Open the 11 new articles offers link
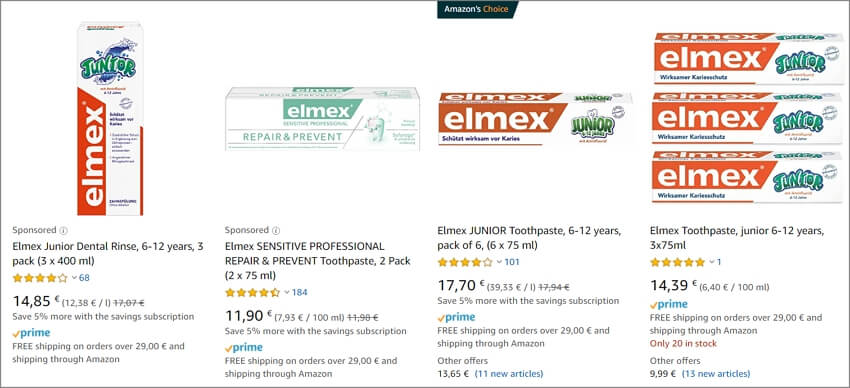 (x=508, y=374)
